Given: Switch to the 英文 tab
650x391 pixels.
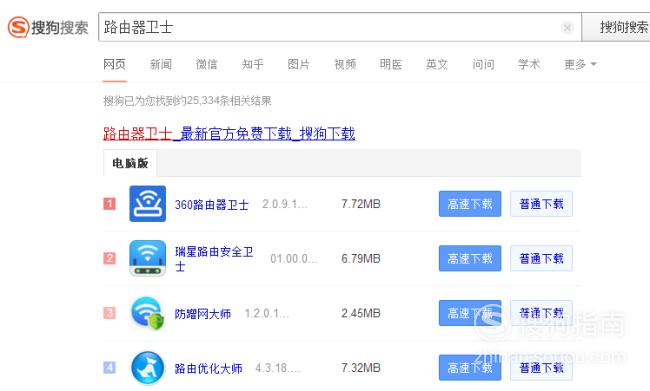Looking at the screenshot, I should click(437, 64).
